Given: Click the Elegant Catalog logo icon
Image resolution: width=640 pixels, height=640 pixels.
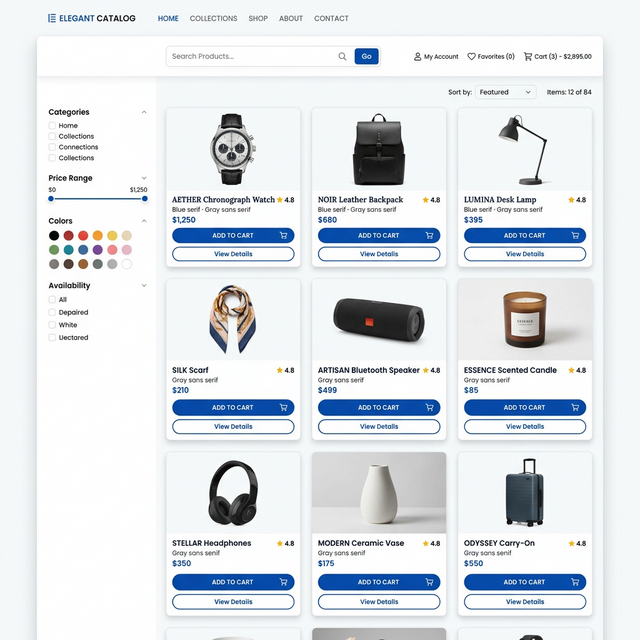Looking at the screenshot, I should point(52,18).
